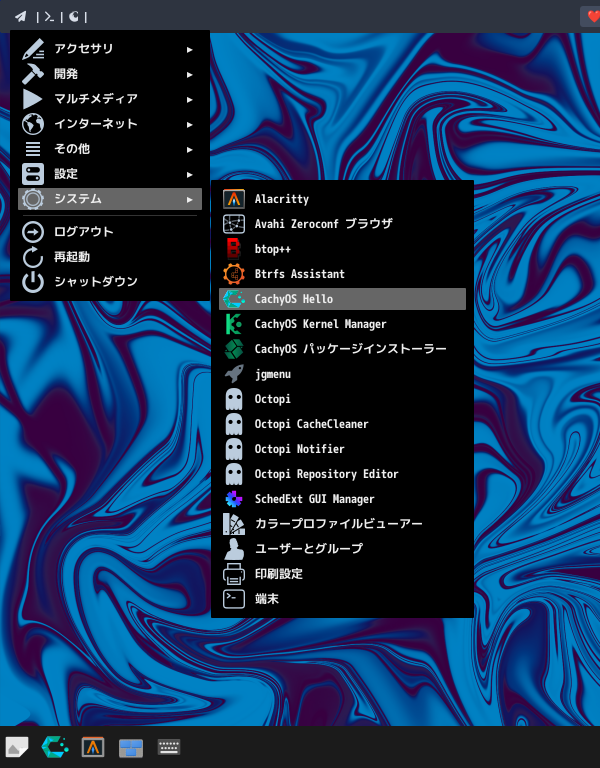This screenshot has height=768, width=600.
Task: Launch Octopi Repository Editor
Action: coord(342,474)
